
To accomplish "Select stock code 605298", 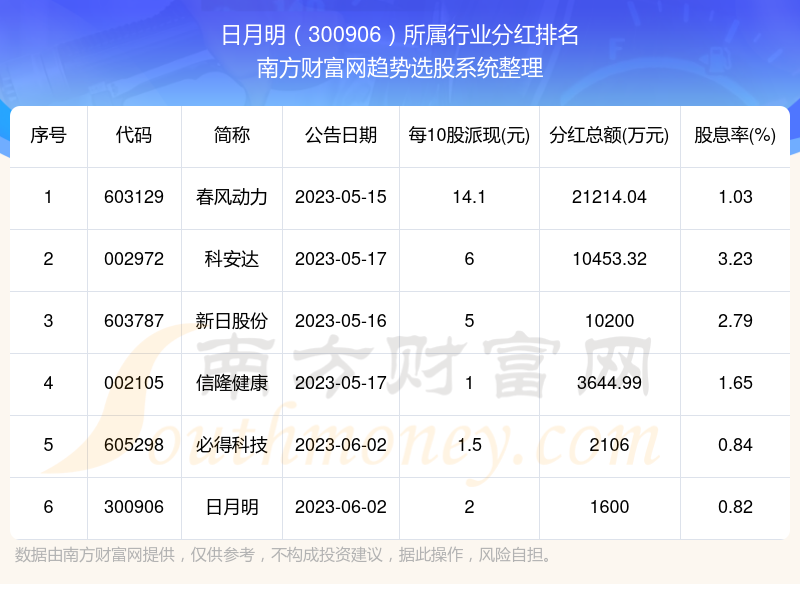I will [x=134, y=445].
